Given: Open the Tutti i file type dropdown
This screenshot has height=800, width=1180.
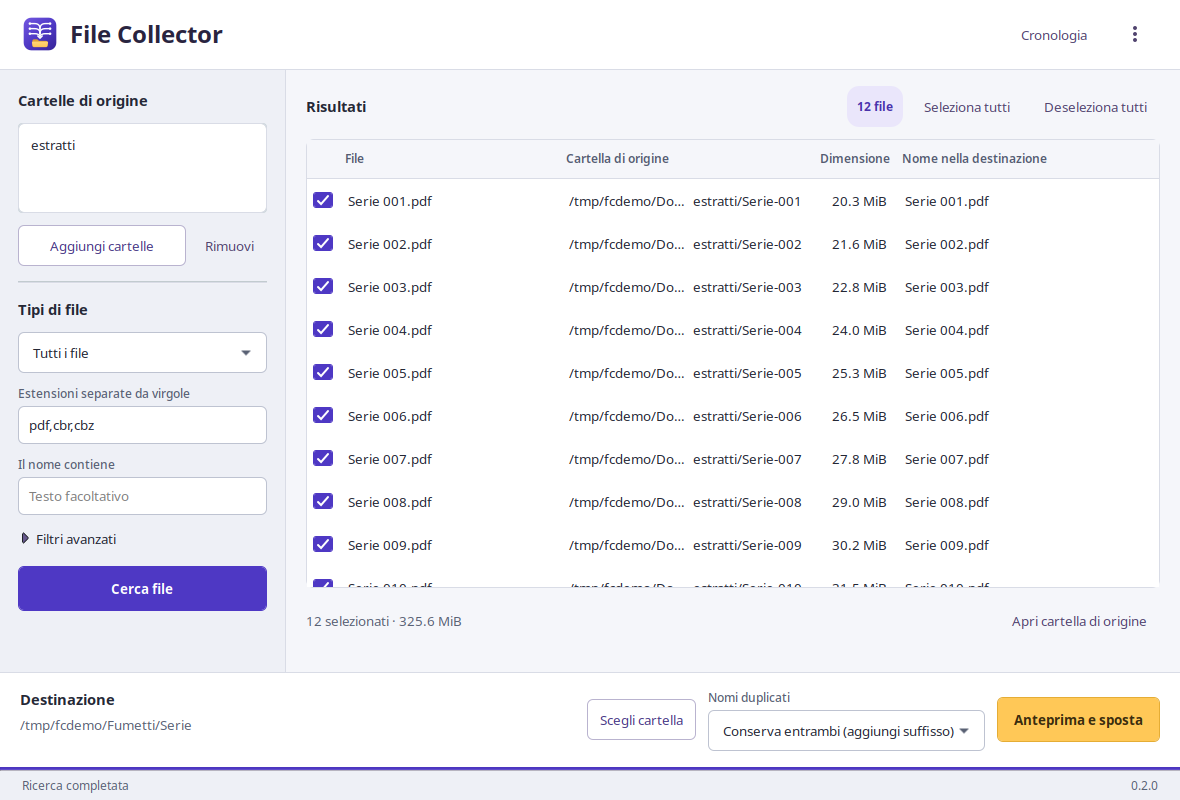Looking at the screenshot, I should point(142,353).
